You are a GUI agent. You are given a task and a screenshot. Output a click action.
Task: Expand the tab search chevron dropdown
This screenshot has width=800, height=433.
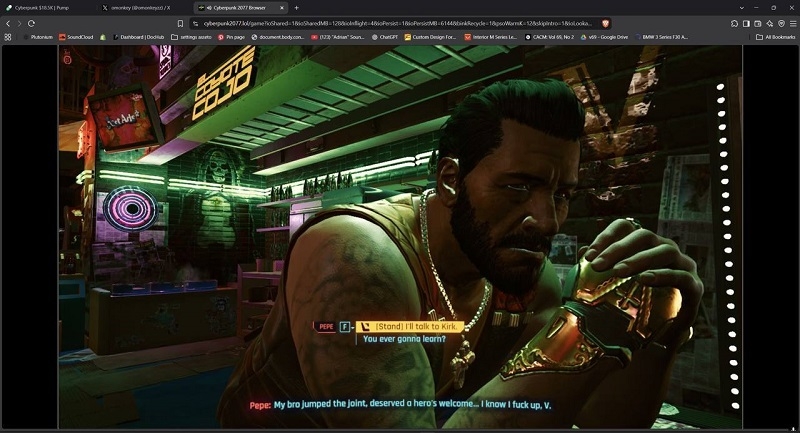tap(741, 8)
